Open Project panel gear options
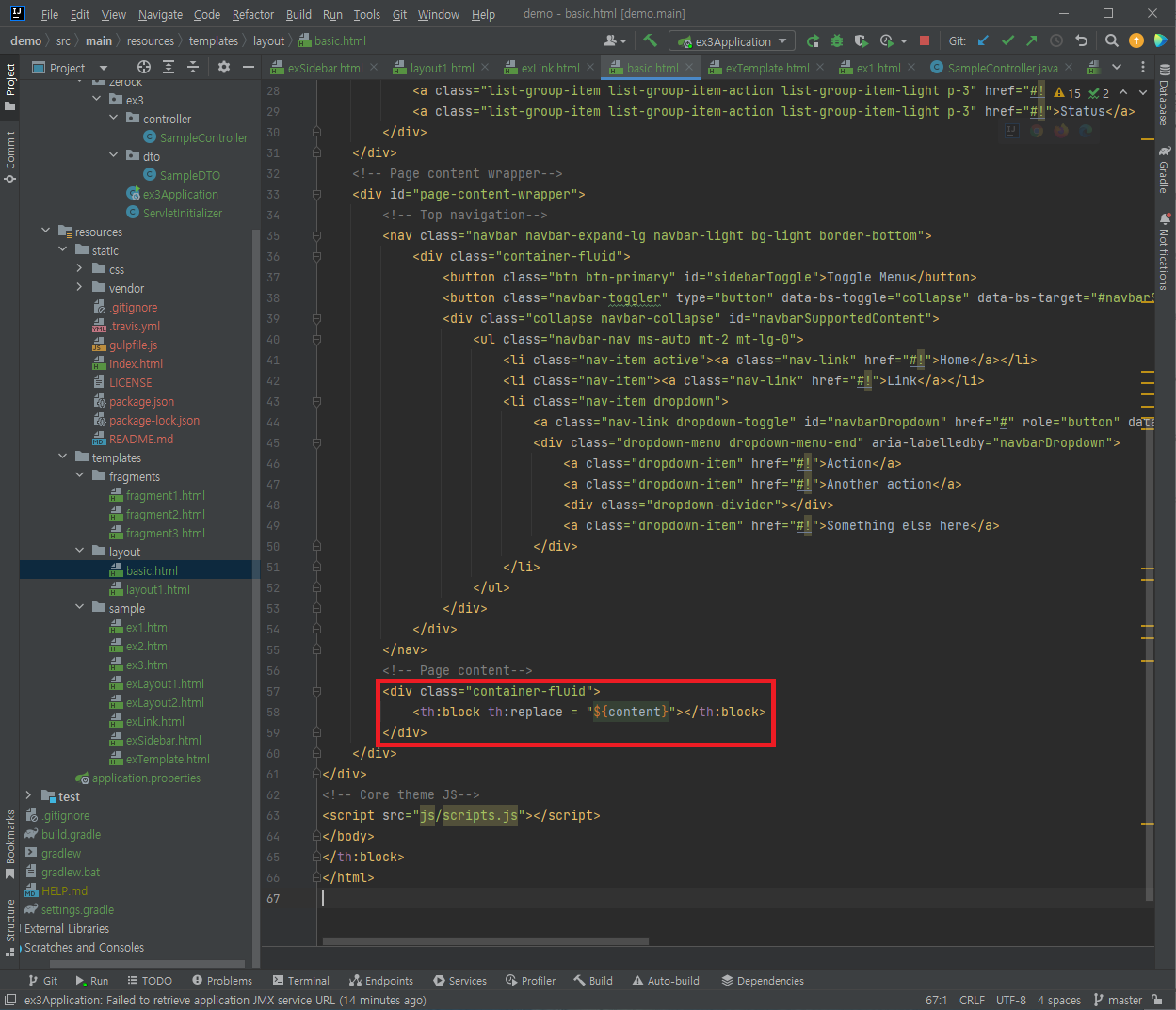1176x1010 pixels. (x=223, y=67)
